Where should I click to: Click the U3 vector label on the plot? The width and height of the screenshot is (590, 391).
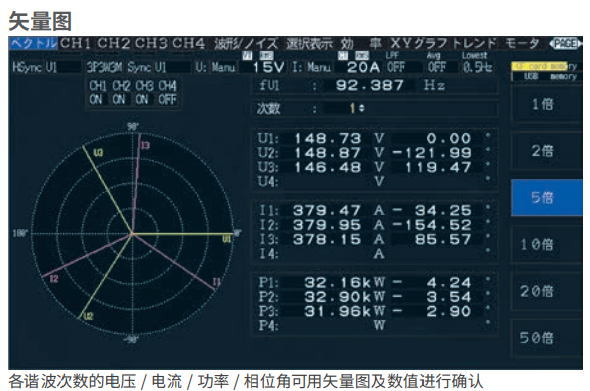point(98,152)
